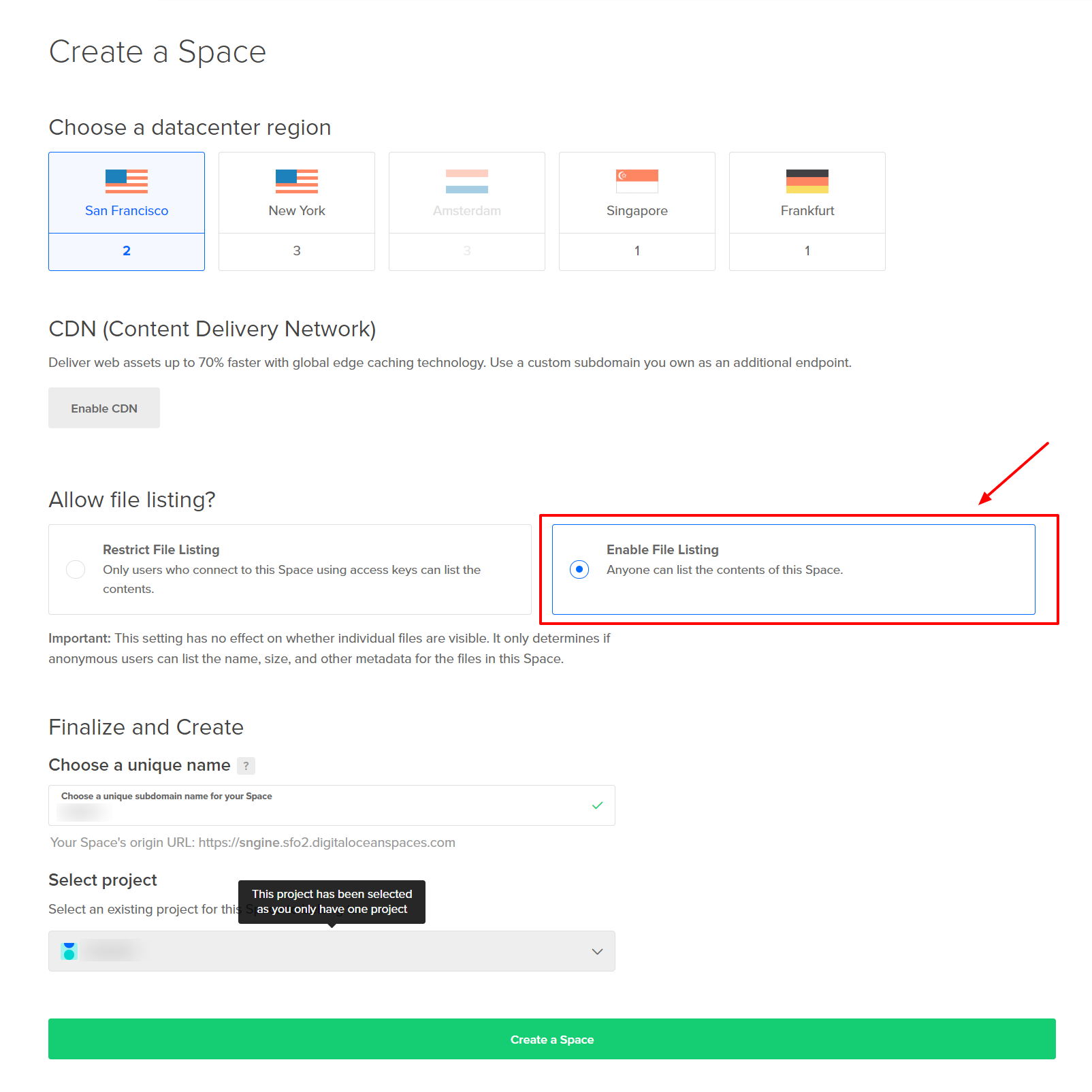Click the Amsterdam flag icon
The height and width of the screenshot is (1092, 1092).
(467, 181)
